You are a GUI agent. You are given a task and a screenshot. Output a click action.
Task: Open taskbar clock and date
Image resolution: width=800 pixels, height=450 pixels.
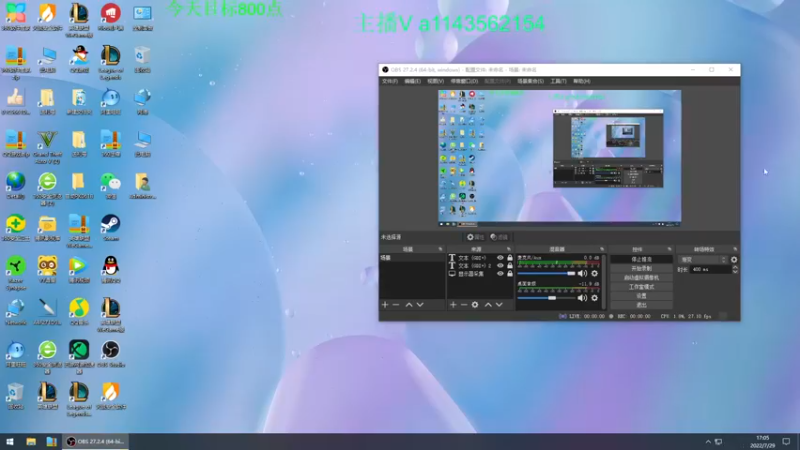point(762,441)
